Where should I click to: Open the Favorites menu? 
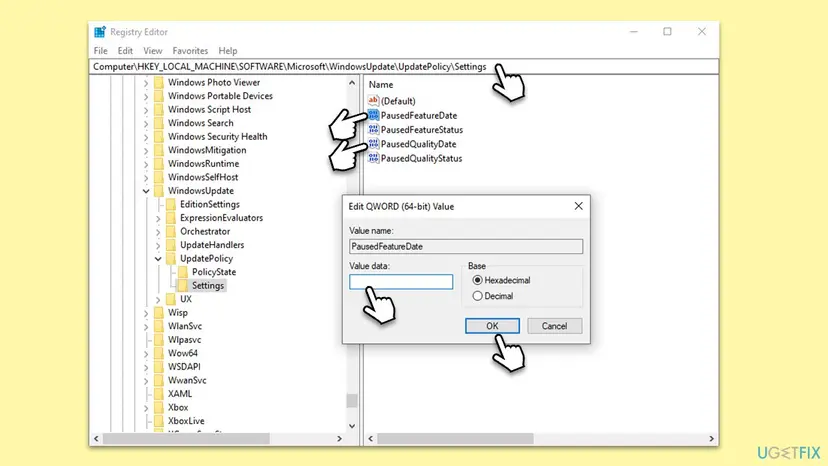tap(190, 51)
